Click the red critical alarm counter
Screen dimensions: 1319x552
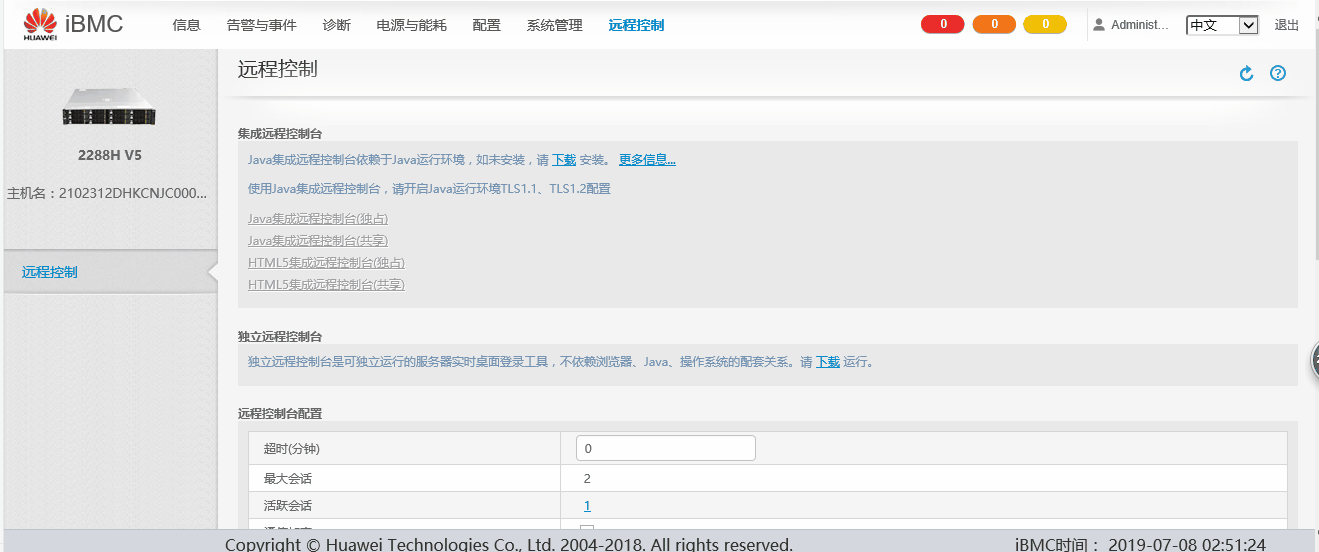click(942, 25)
